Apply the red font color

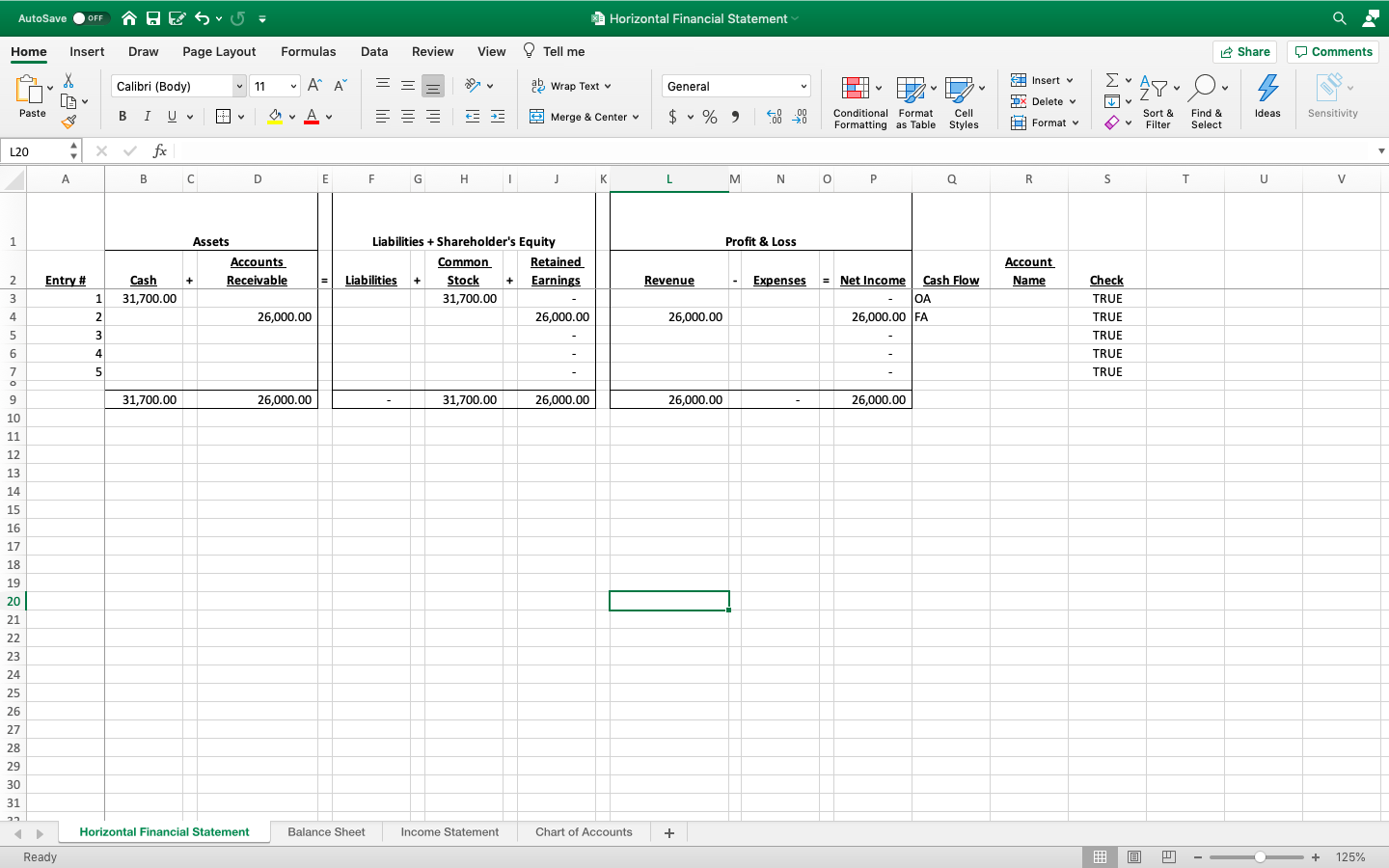tap(312, 117)
